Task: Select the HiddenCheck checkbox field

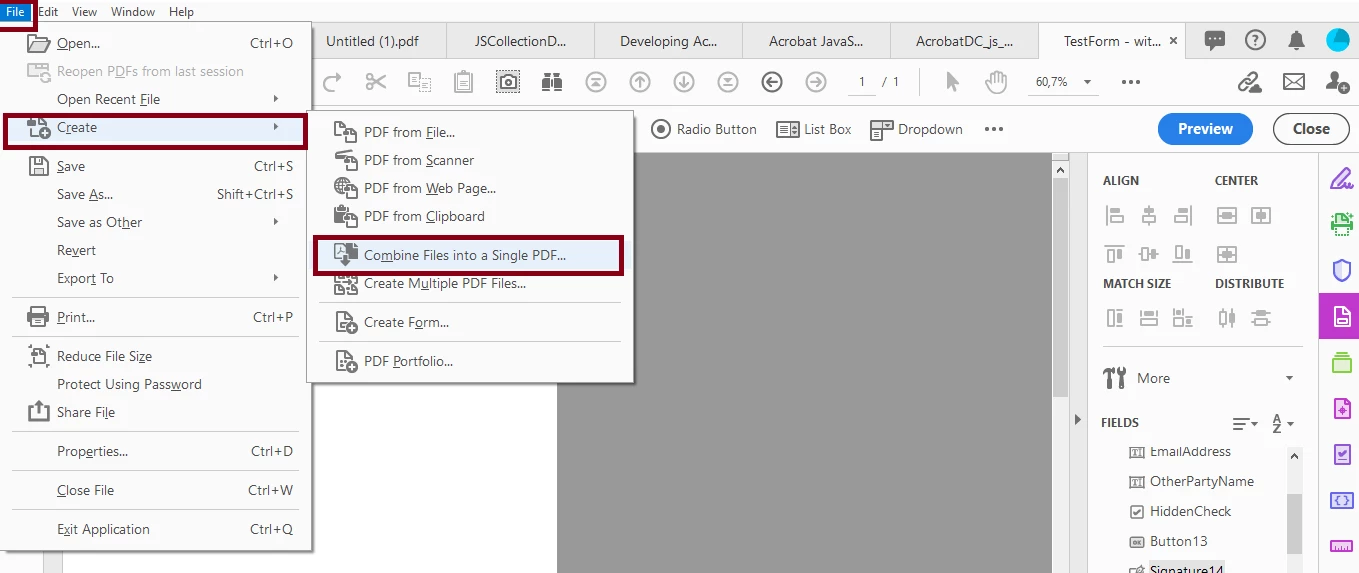Action: [1180, 511]
